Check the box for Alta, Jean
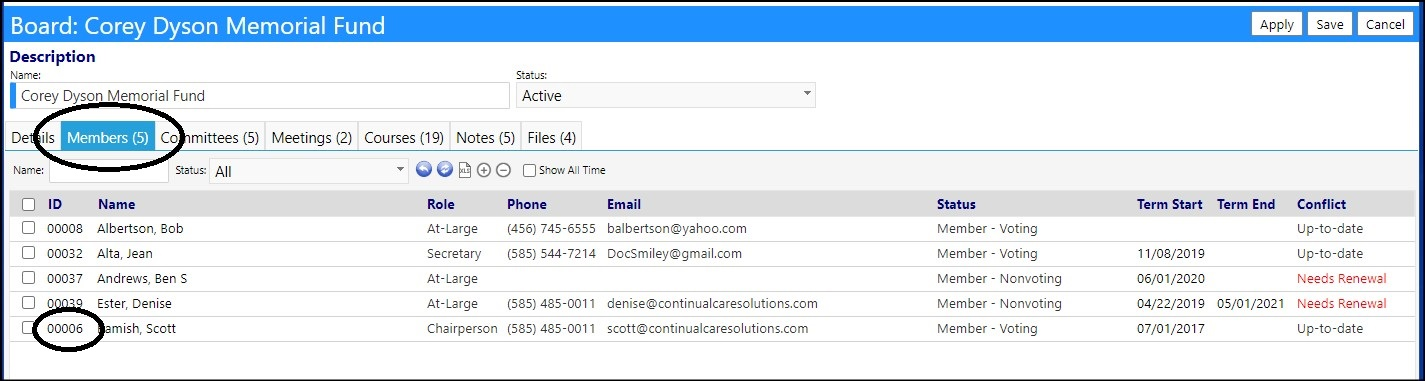Image resolution: width=1425 pixels, height=381 pixels. point(29,253)
